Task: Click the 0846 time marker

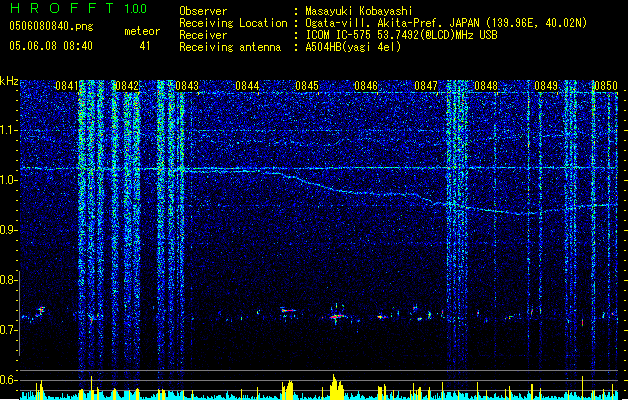Action: 366,86
